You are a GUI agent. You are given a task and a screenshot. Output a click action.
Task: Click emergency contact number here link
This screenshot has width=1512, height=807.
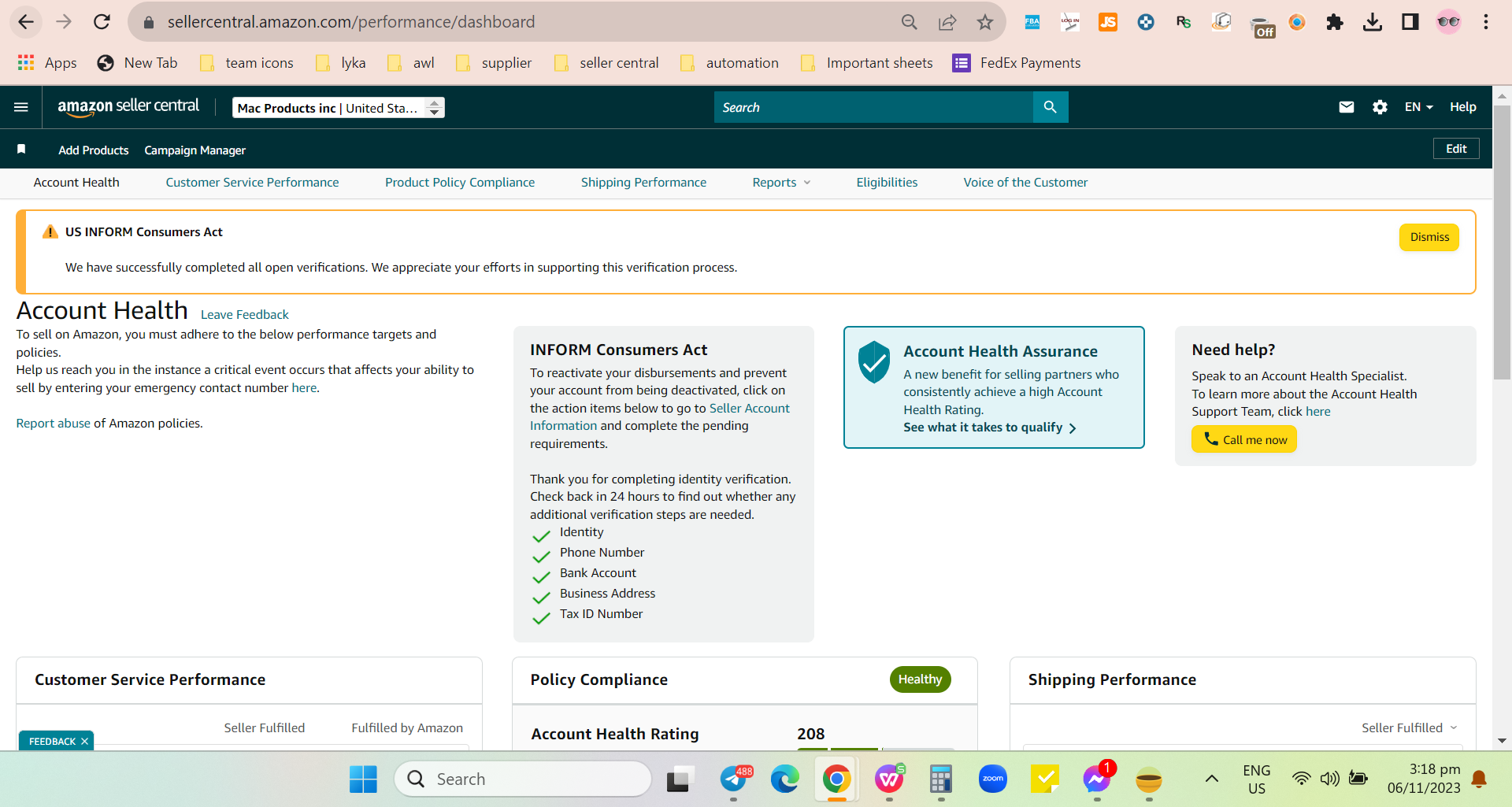304,388
